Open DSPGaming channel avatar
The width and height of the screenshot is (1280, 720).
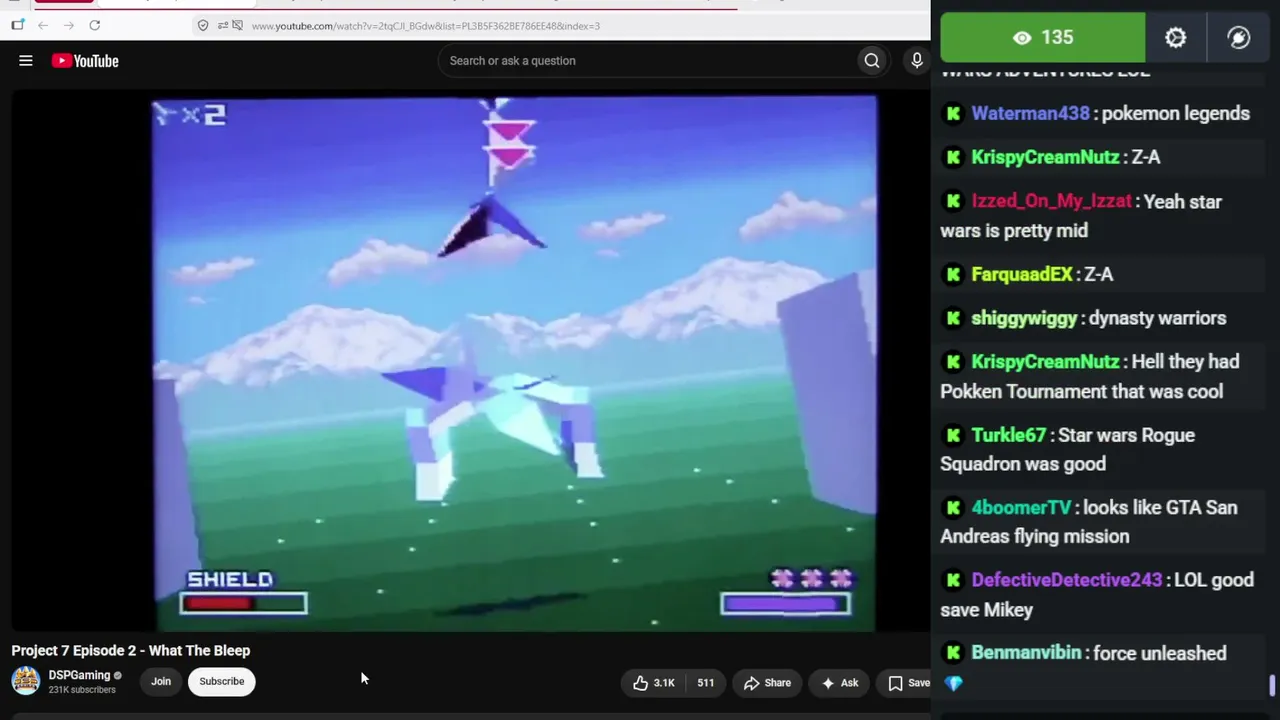click(25, 681)
